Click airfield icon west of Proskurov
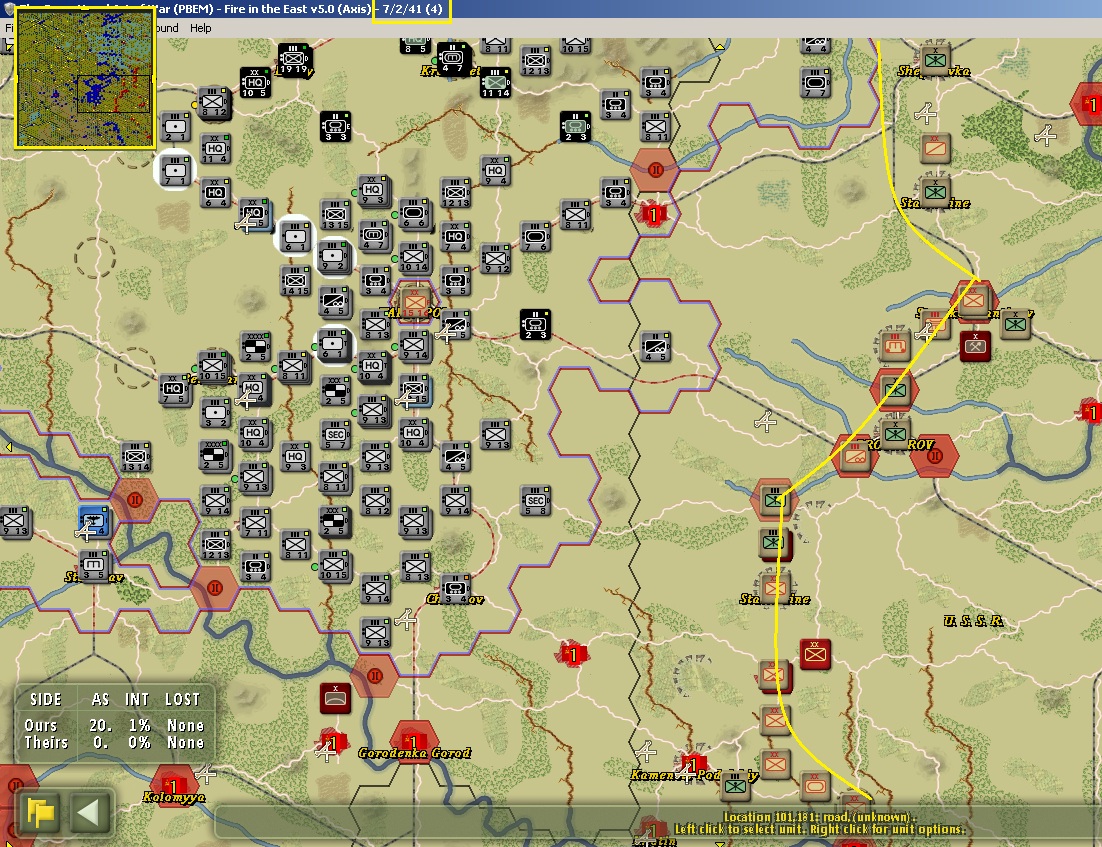The height and width of the screenshot is (847, 1102). pos(765,421)
